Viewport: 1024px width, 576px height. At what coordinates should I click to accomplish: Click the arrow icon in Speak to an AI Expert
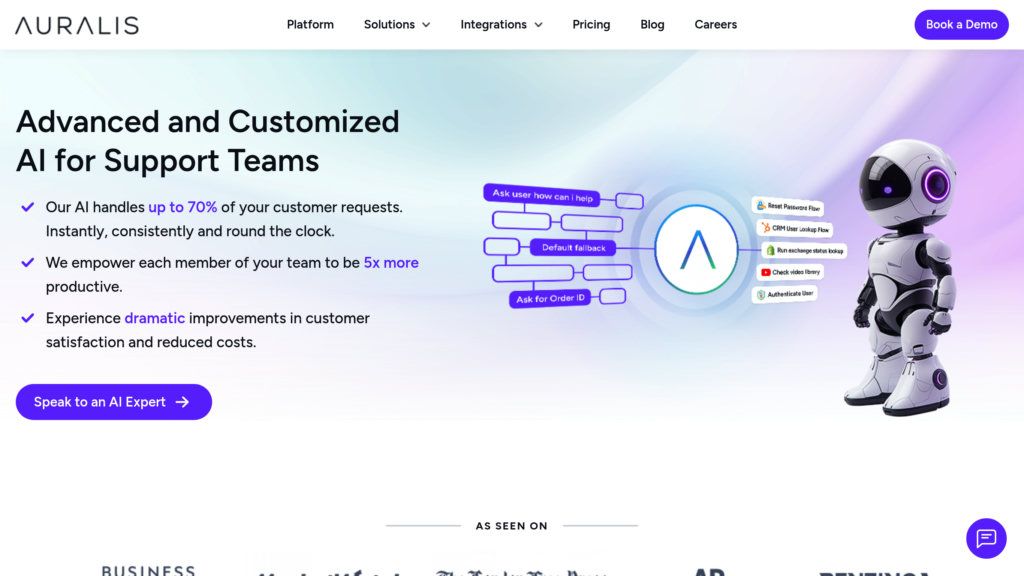[x=182, y=402]
